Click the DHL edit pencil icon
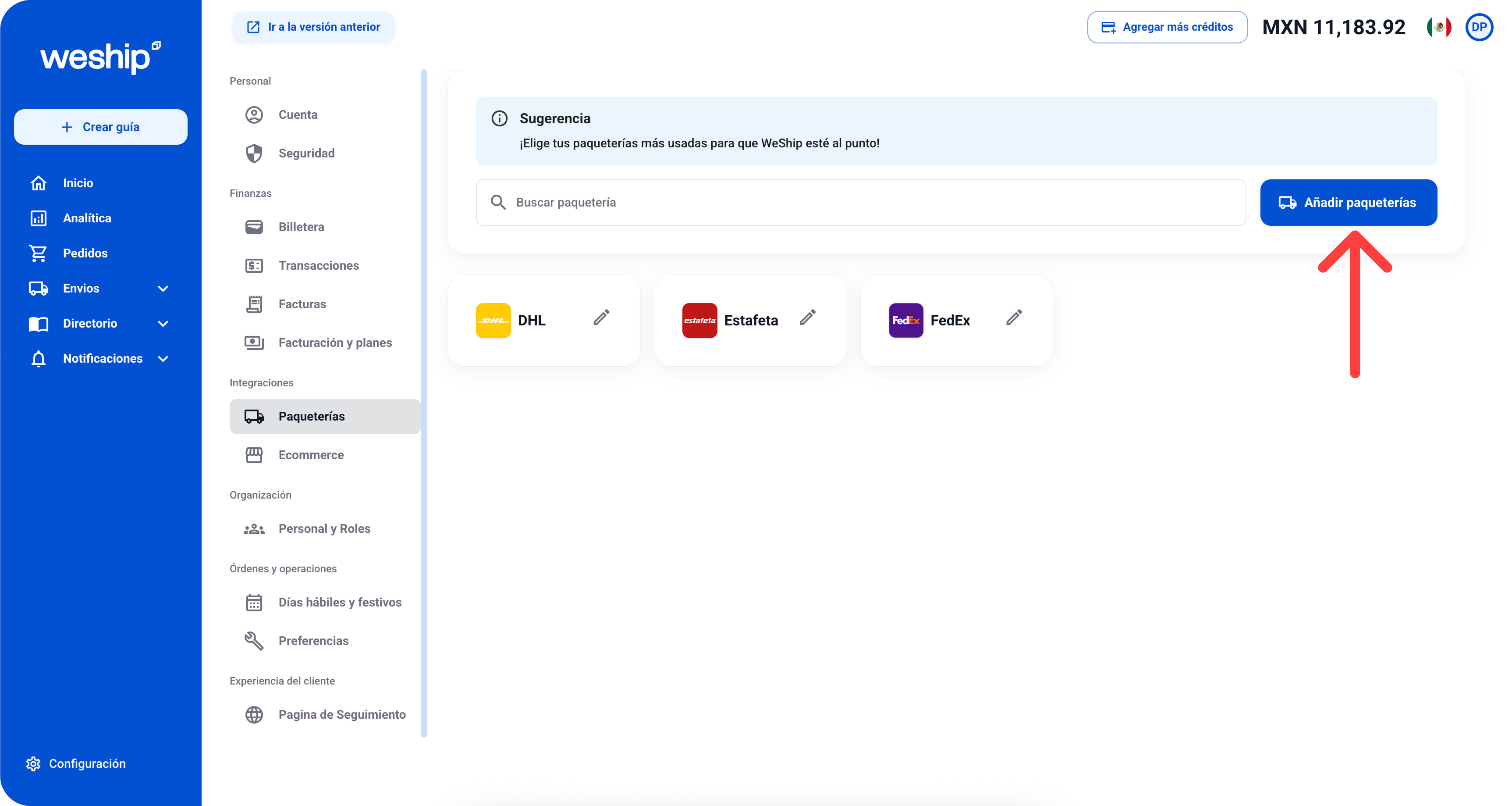1512x806 pixels. [601, 318]
